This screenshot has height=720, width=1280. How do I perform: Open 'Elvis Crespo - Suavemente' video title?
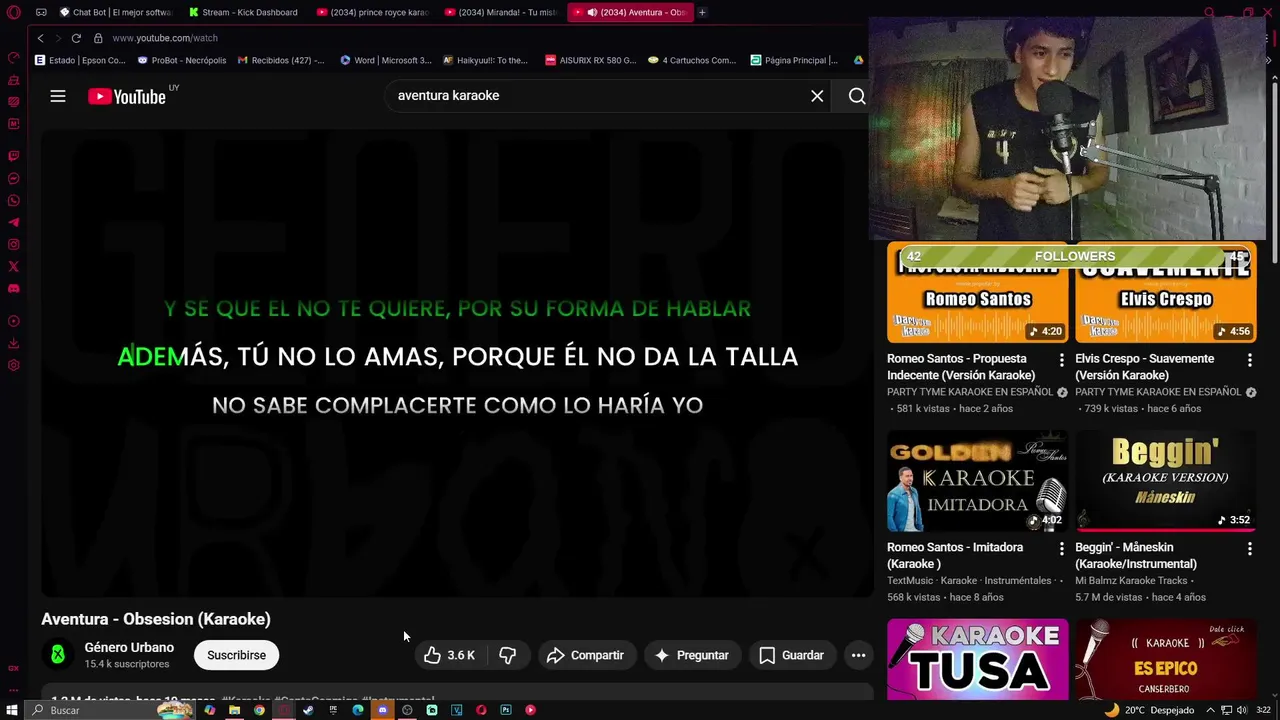pyautogui.click(x=1144, y=366)
